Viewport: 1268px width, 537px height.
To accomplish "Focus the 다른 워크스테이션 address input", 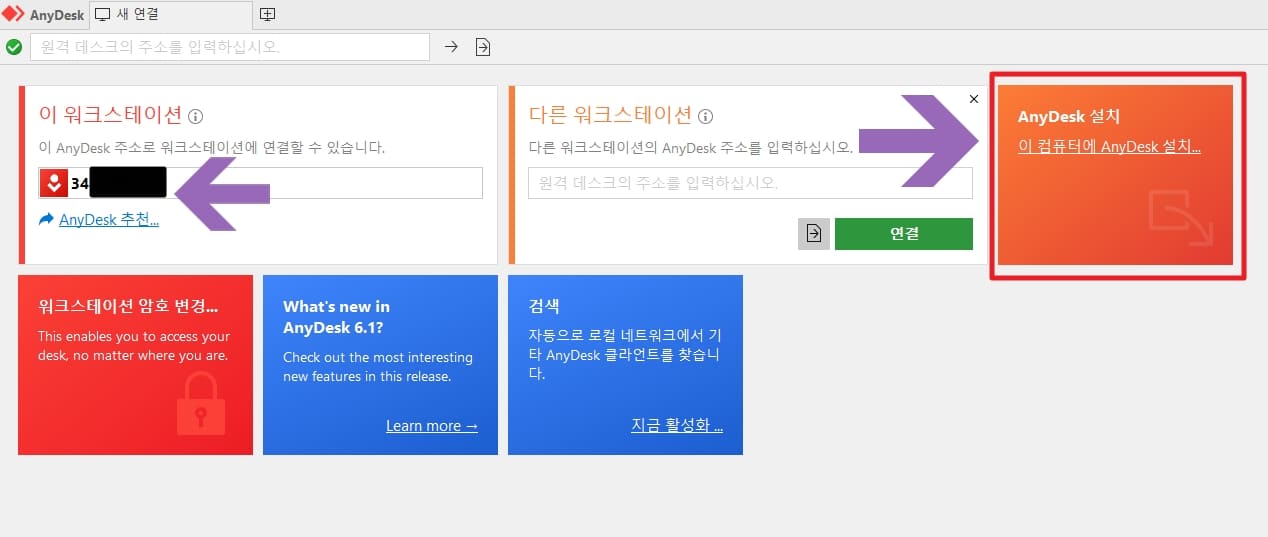I will [750, 183].
